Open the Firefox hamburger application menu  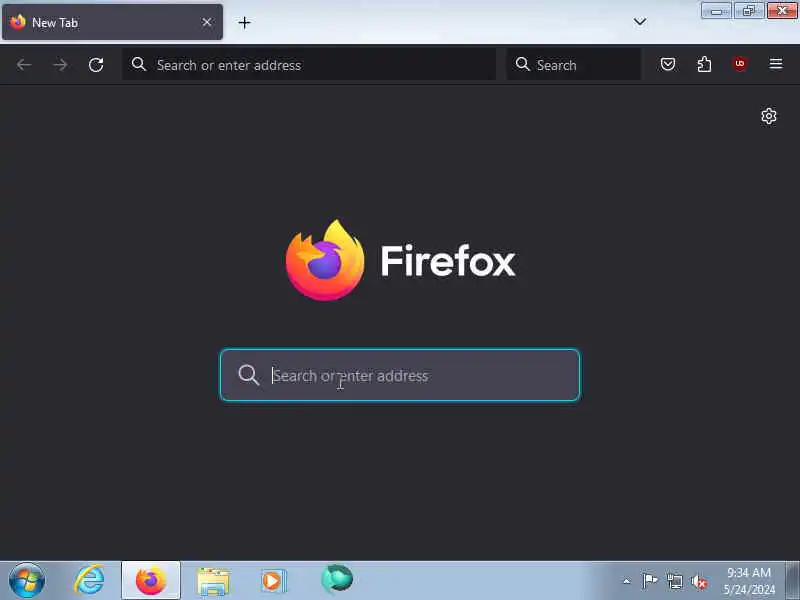[776, 64]
